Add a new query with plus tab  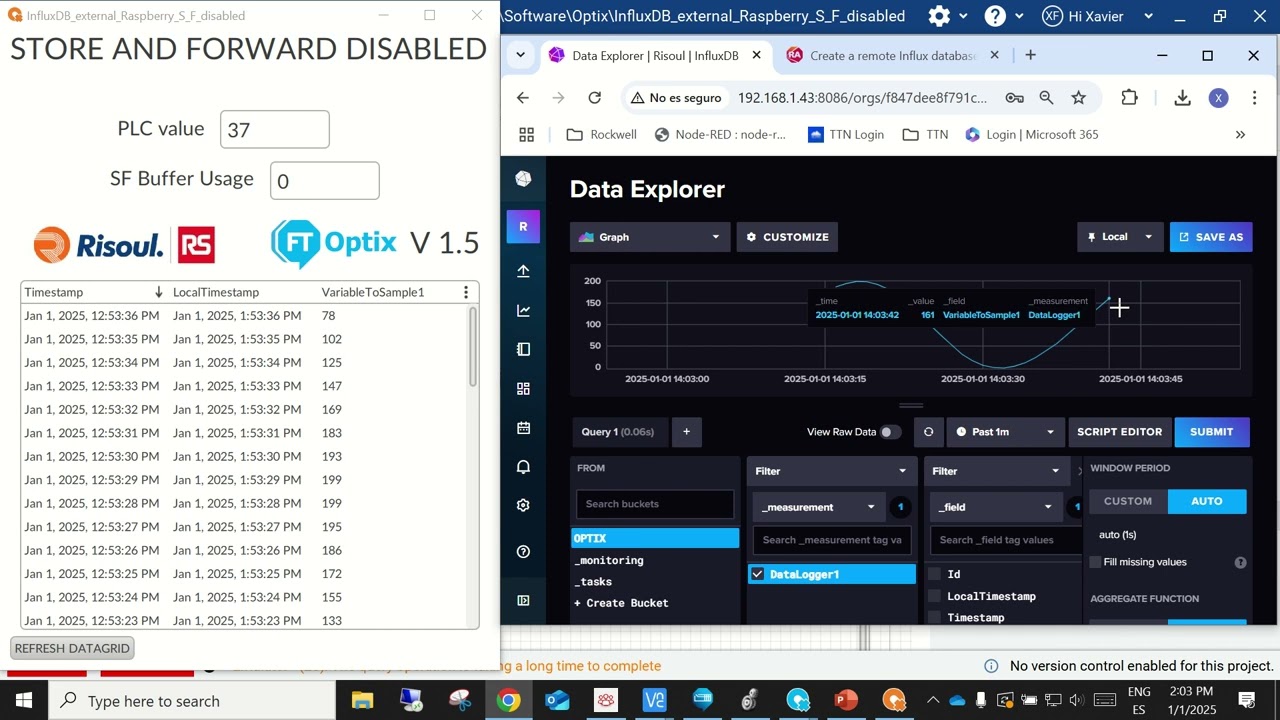[x=686, y=432]
